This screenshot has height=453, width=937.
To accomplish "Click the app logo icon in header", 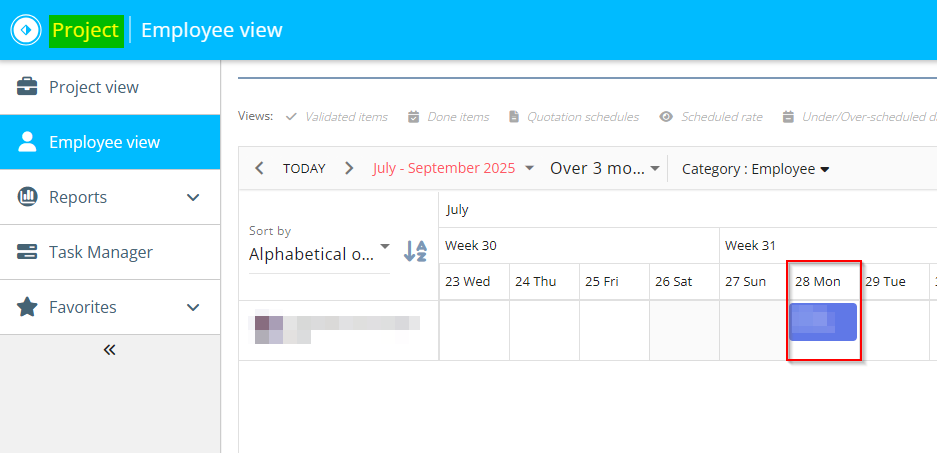I will click(x=25, y=30).
